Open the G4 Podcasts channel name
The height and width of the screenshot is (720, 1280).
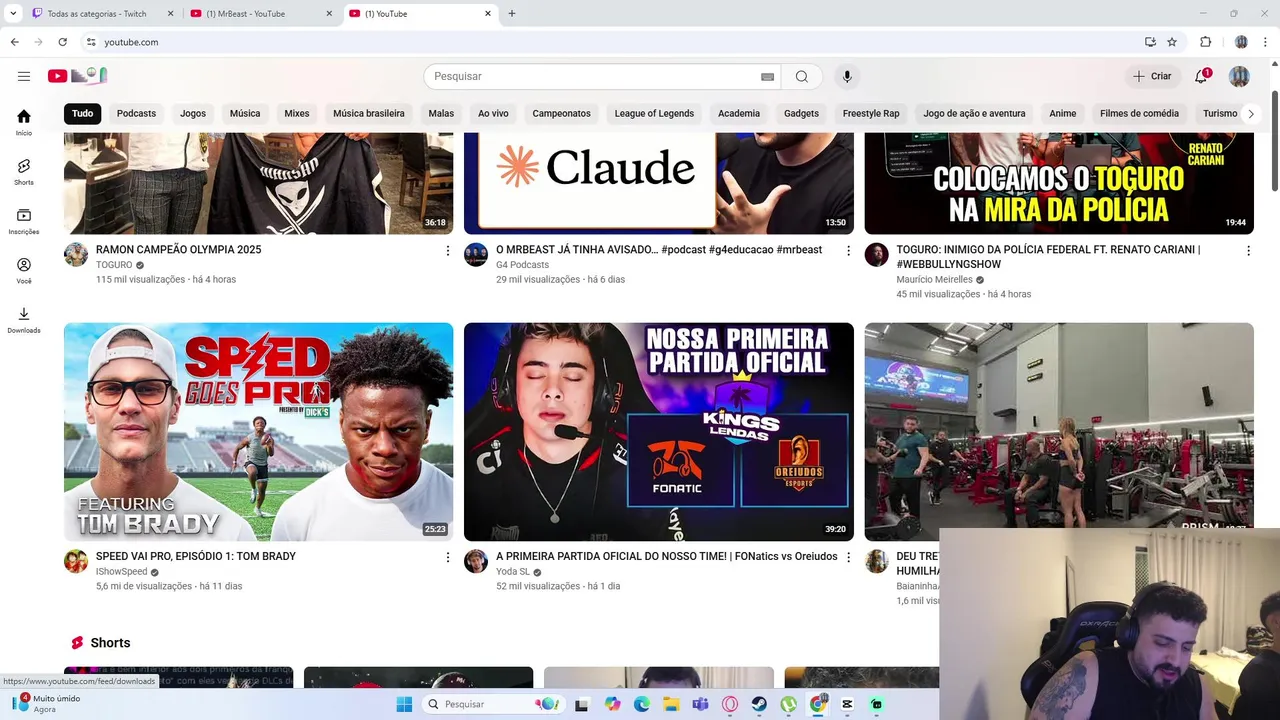click(x=522, y=265)
